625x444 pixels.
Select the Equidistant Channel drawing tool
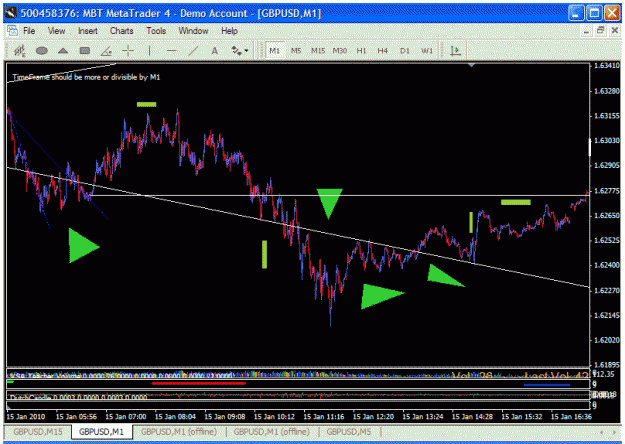click(20, 51)
